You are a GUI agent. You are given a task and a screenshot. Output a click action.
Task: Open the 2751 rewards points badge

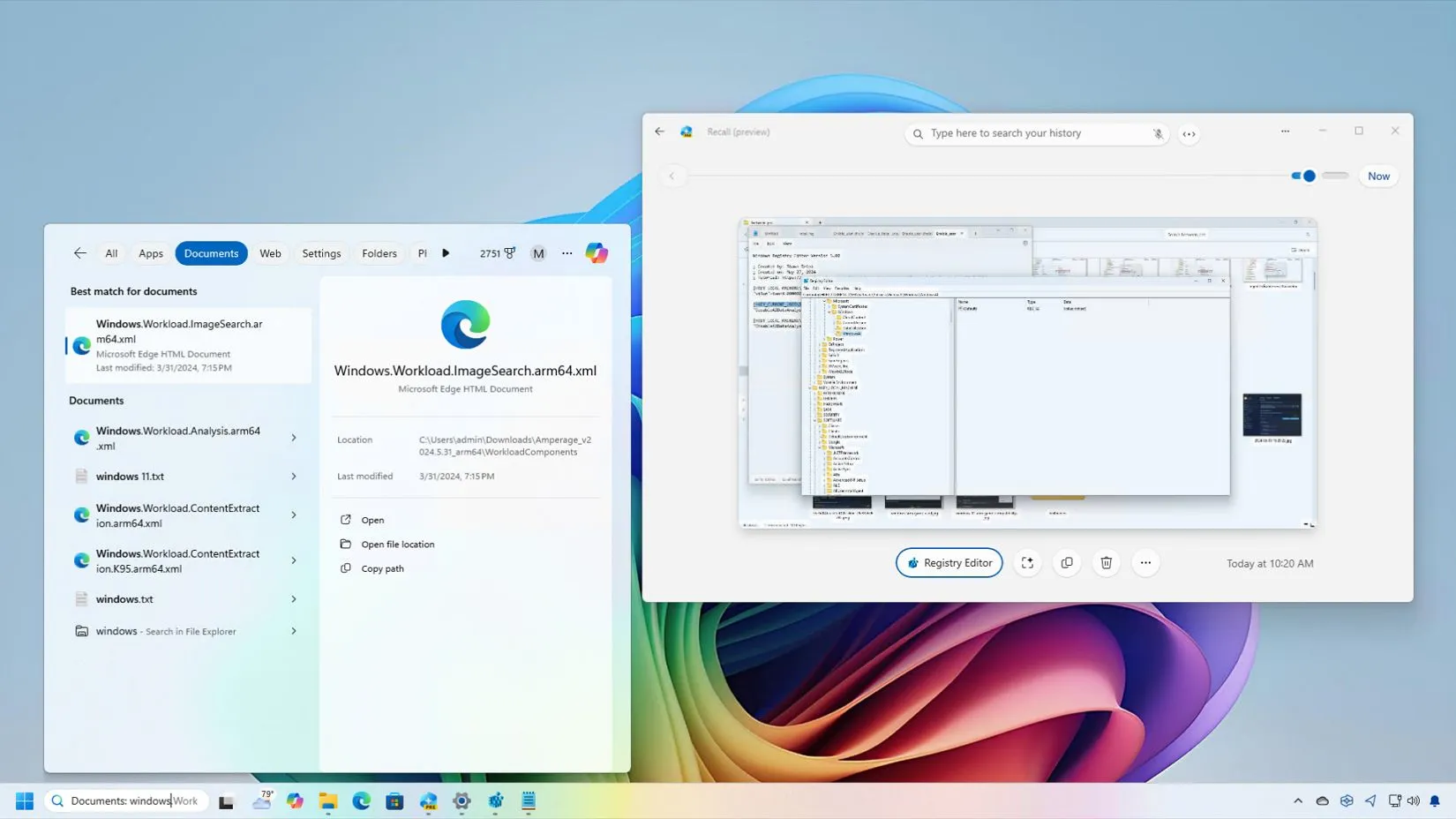click(498, 253)
